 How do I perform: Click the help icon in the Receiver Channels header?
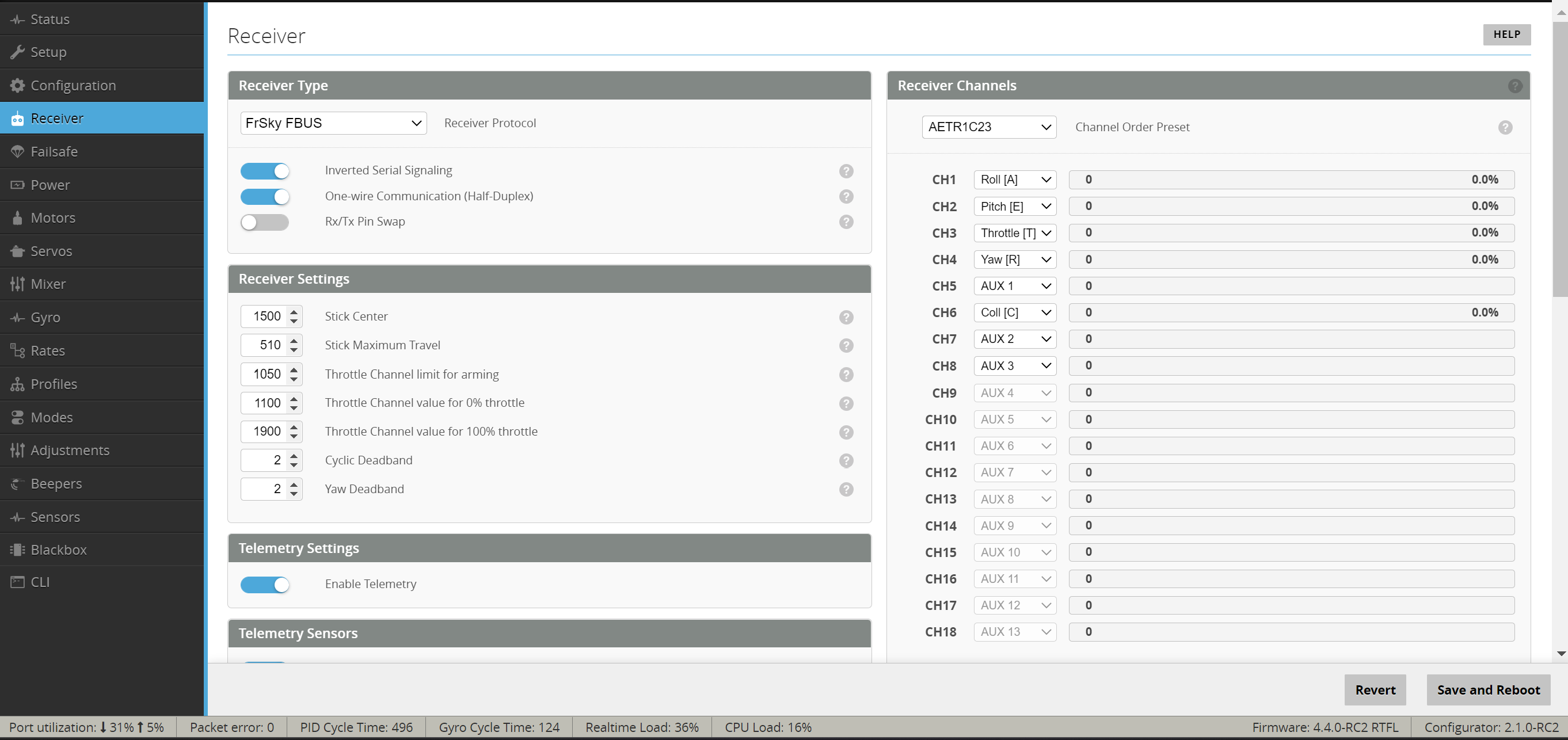(1514, 86)
